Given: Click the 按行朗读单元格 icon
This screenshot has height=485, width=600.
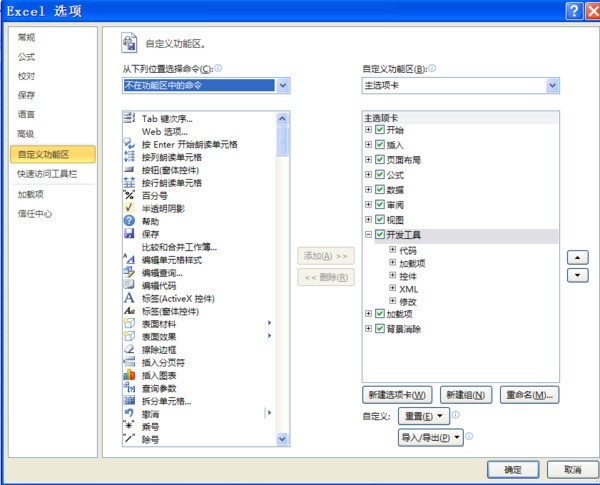Looking at the screenshot, I should tap(129, 183).
